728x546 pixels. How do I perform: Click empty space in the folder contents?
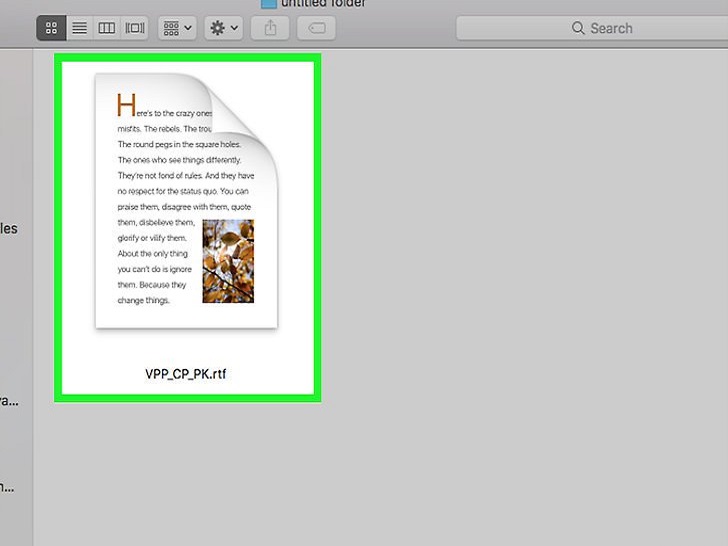coord(520,300)
